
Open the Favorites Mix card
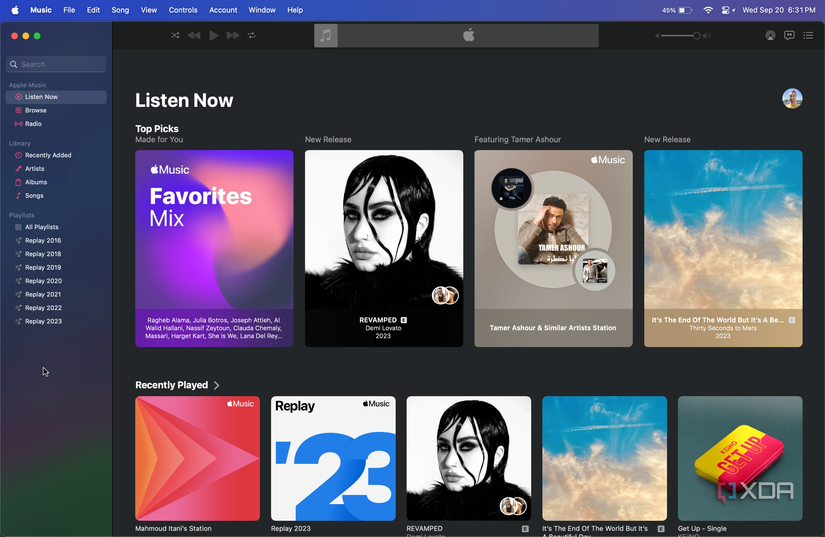click(x=214, y=248)
